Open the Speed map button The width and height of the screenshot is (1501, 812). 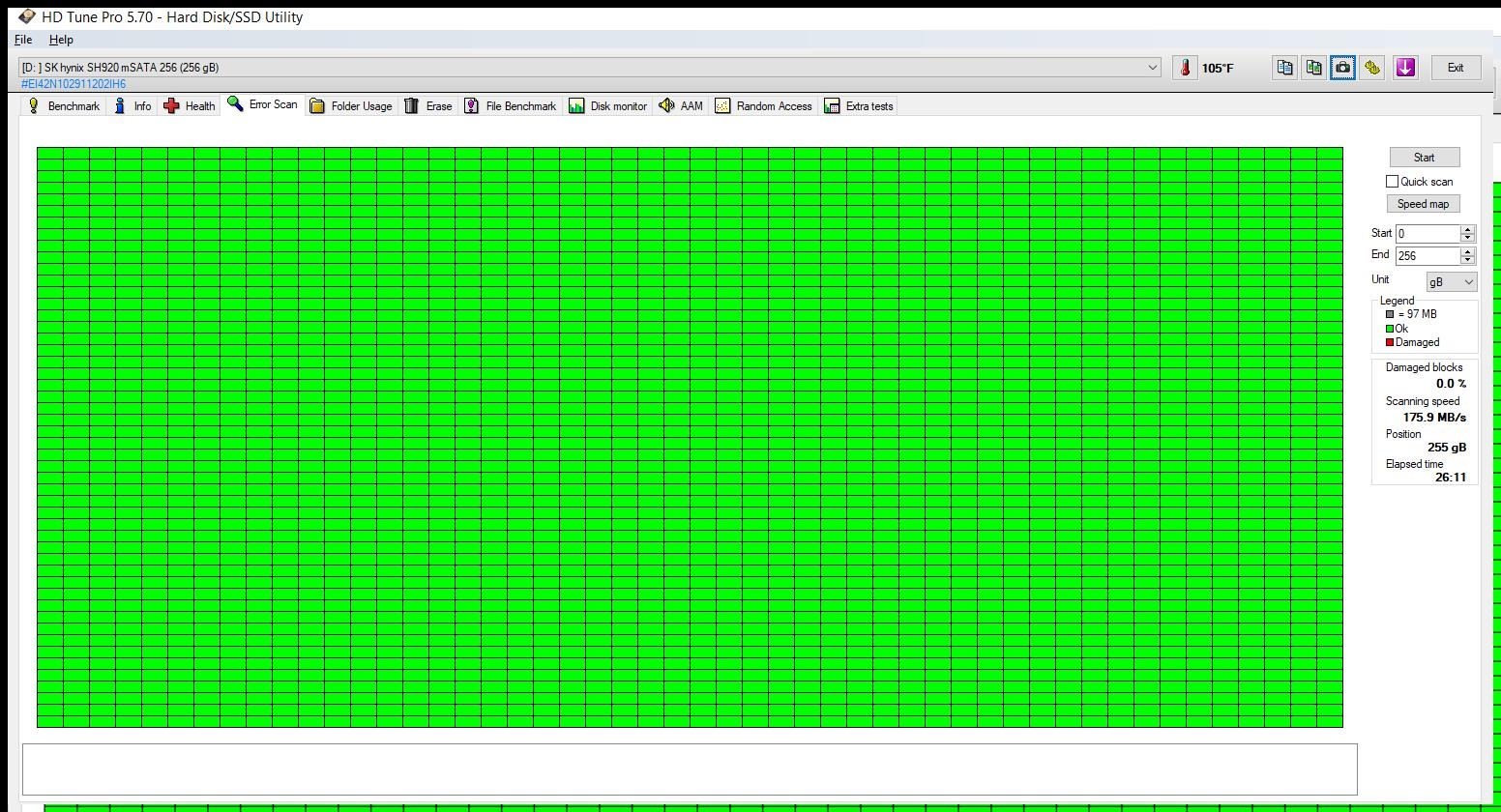(1423, 204)
